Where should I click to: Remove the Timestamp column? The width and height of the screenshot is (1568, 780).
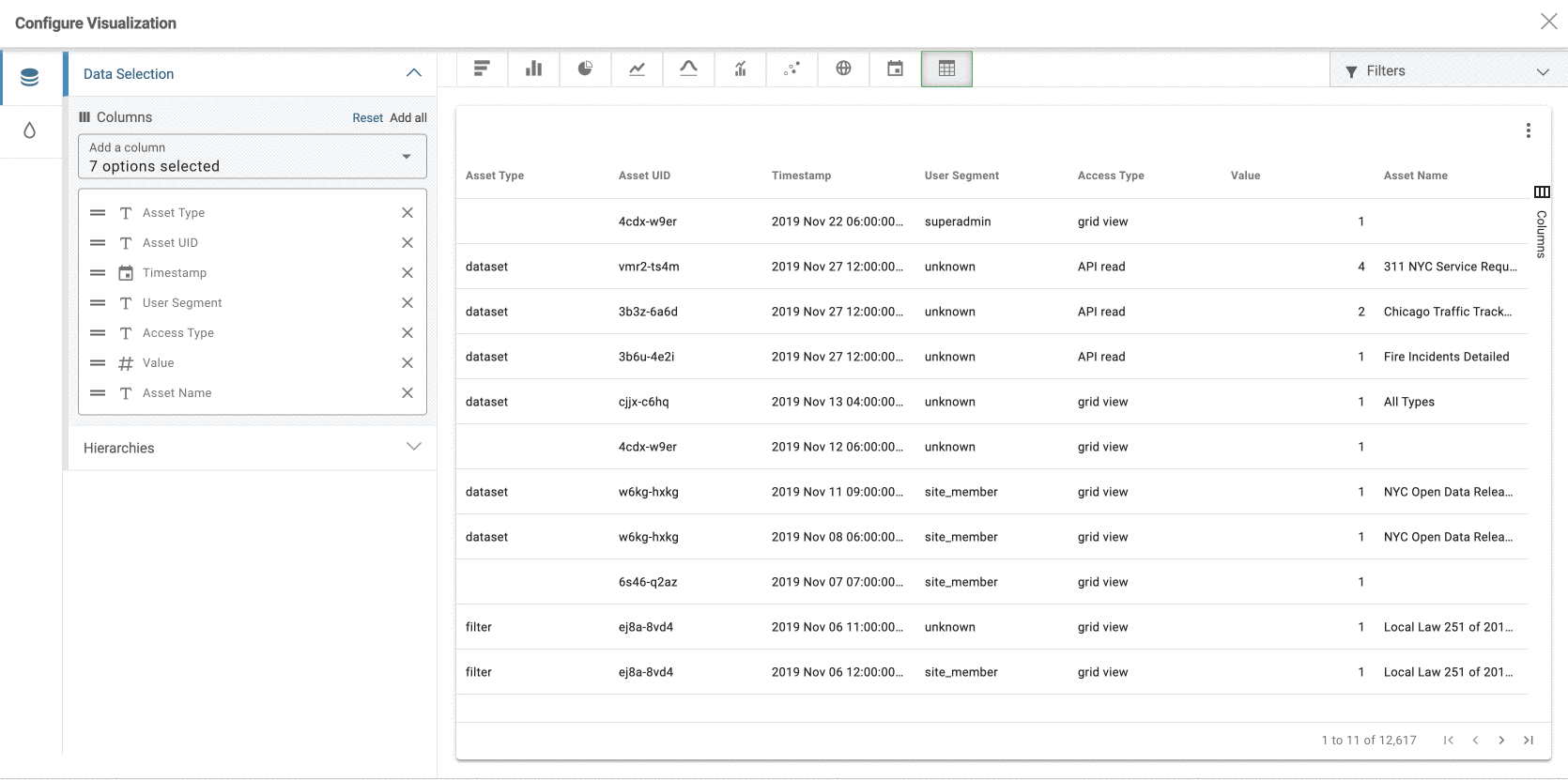click(x=407, y=273)
